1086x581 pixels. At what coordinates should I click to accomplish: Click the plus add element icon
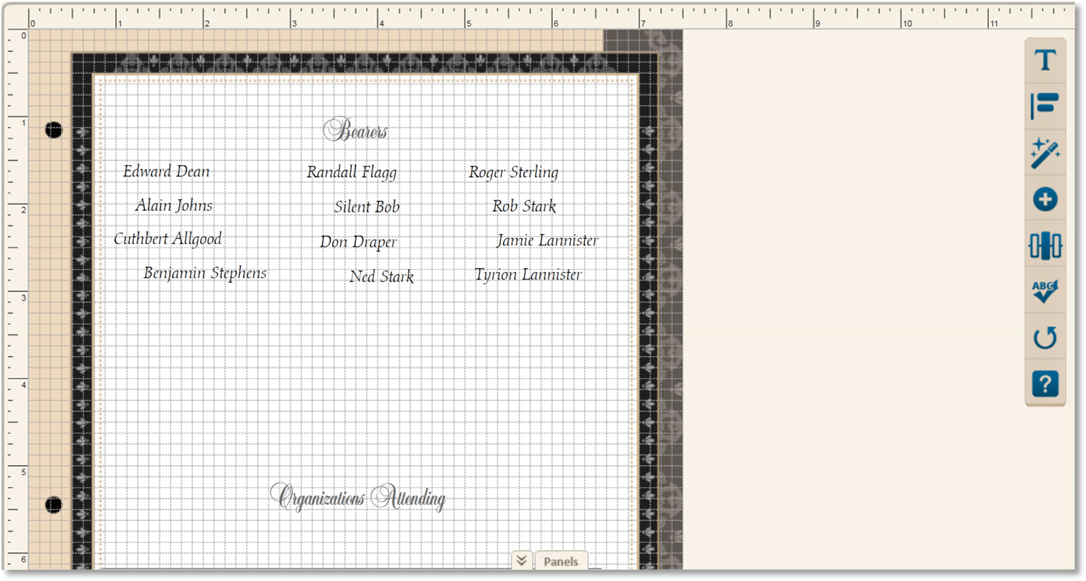pyautogui.click(x=1045, y=200)
